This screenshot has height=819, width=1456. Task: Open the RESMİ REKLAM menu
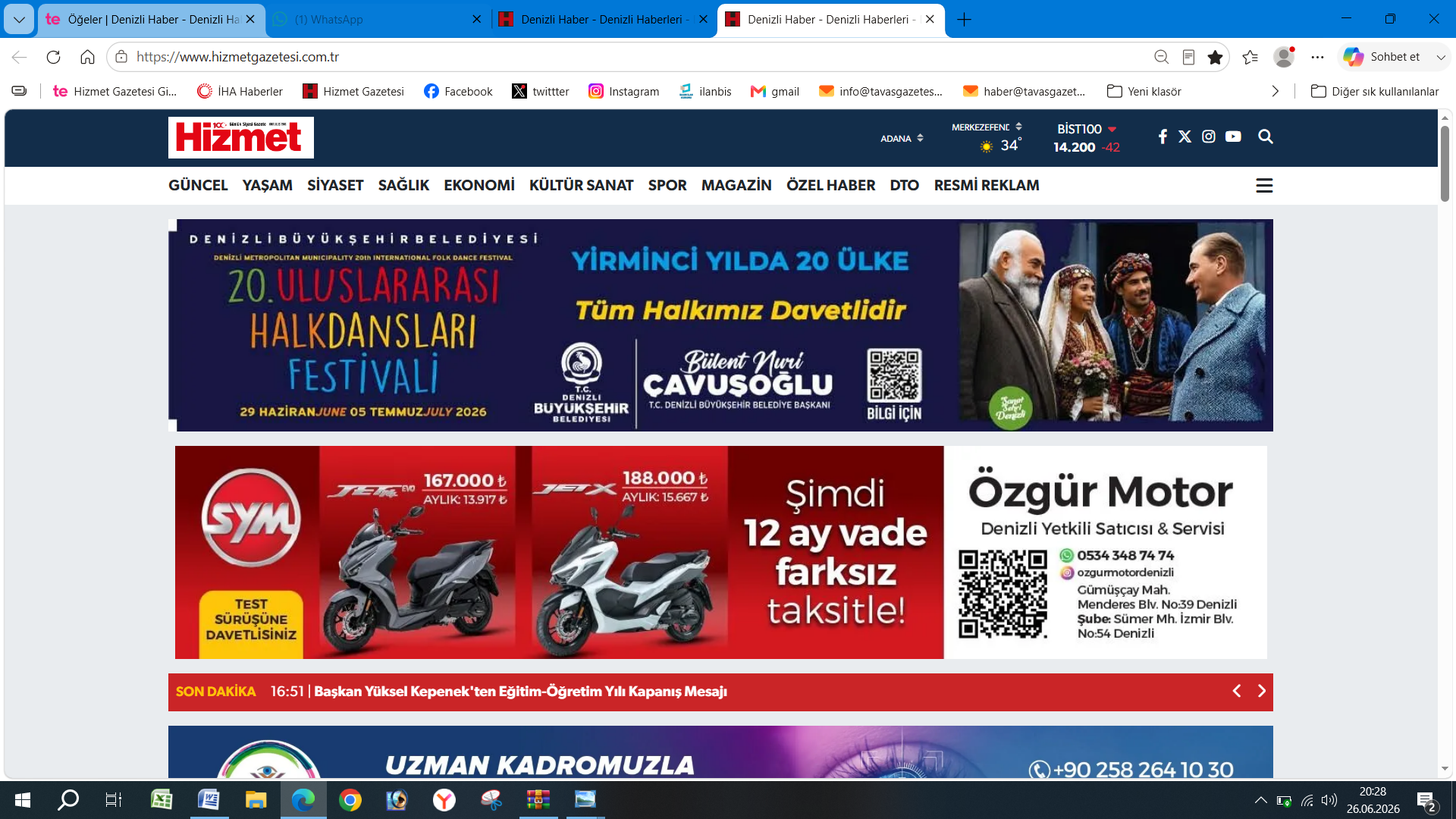987,185
